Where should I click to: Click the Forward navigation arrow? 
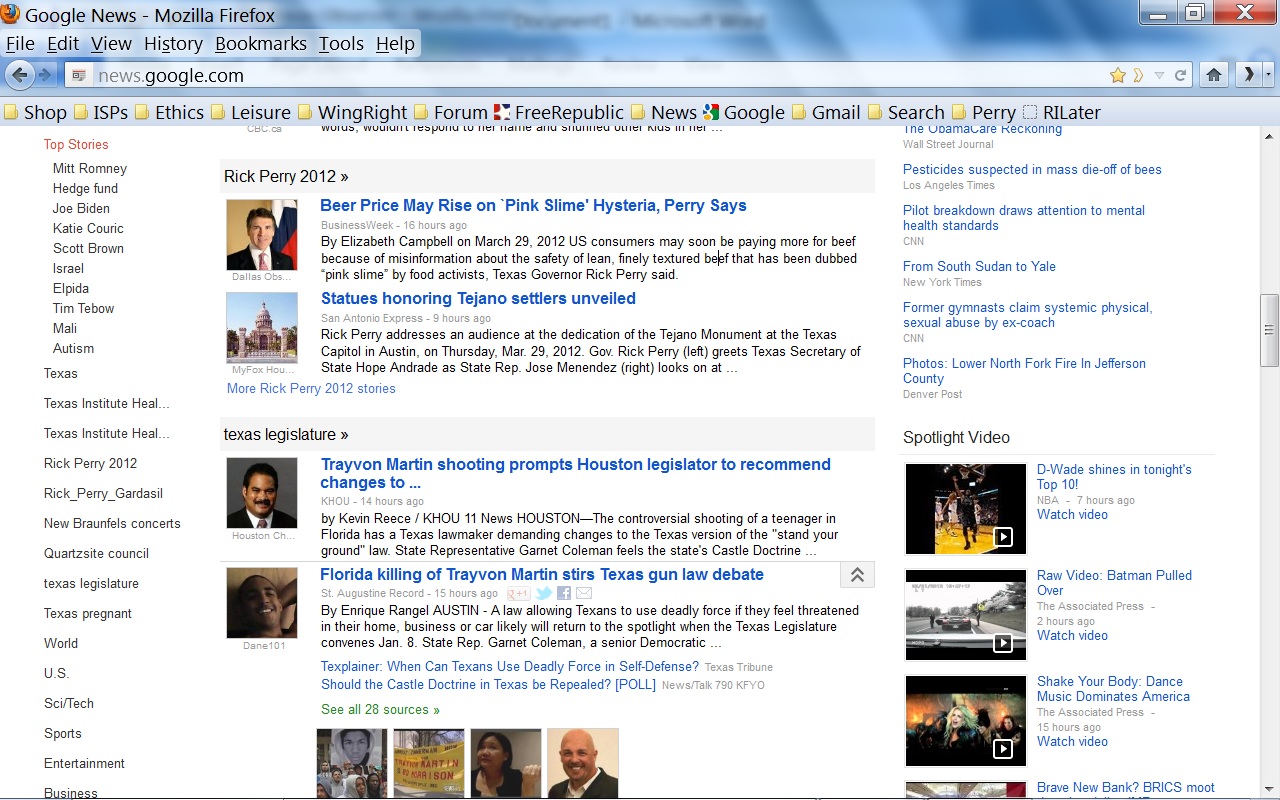pyautogui.click(x=46, y=75)
